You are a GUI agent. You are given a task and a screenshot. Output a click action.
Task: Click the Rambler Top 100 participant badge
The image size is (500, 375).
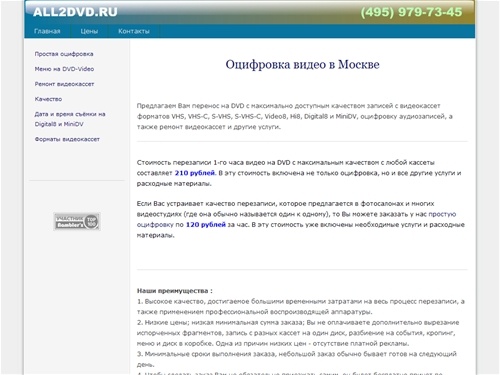(77, 221)
